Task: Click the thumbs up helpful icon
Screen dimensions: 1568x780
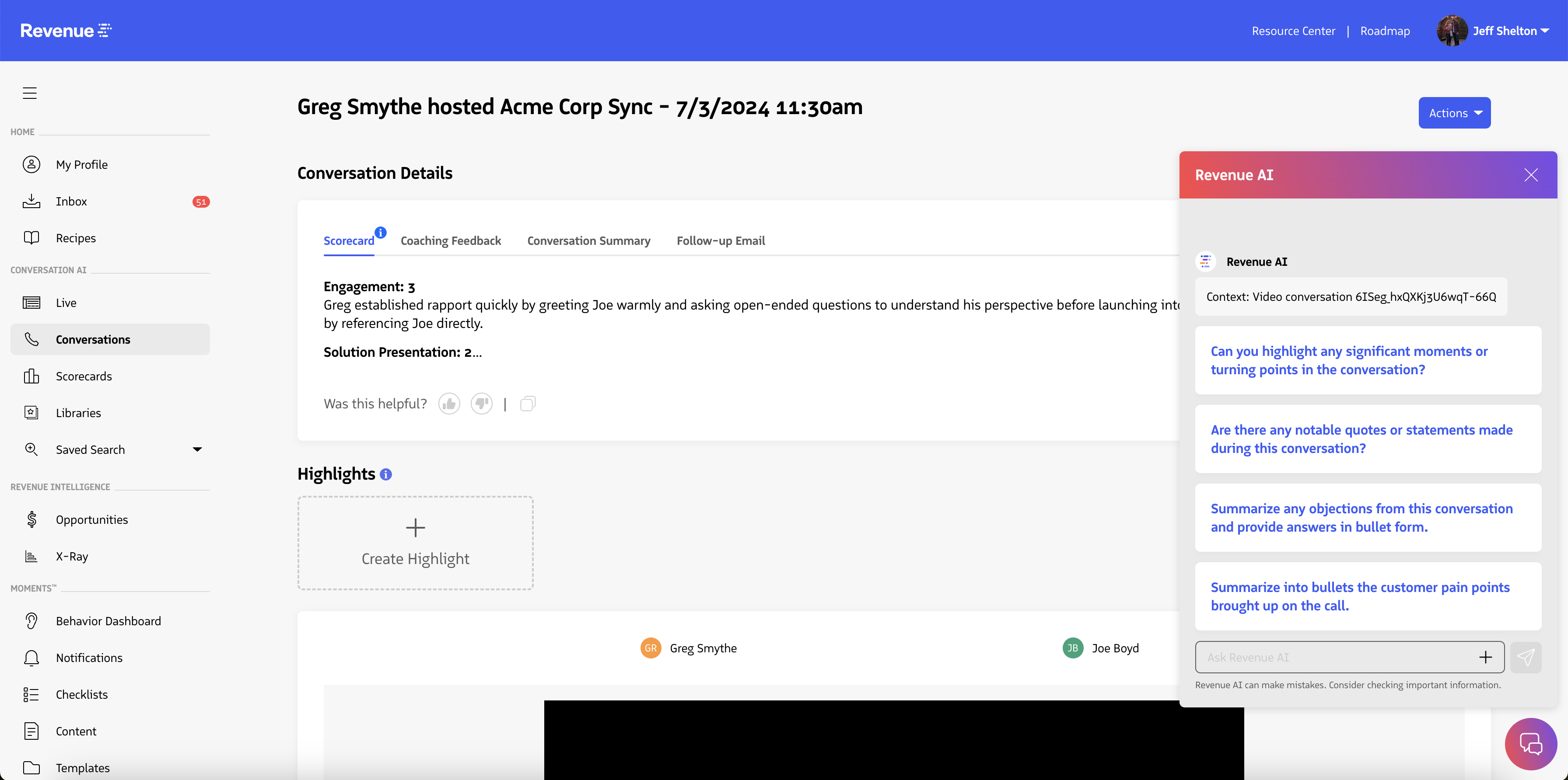Action: pos(449,404)
